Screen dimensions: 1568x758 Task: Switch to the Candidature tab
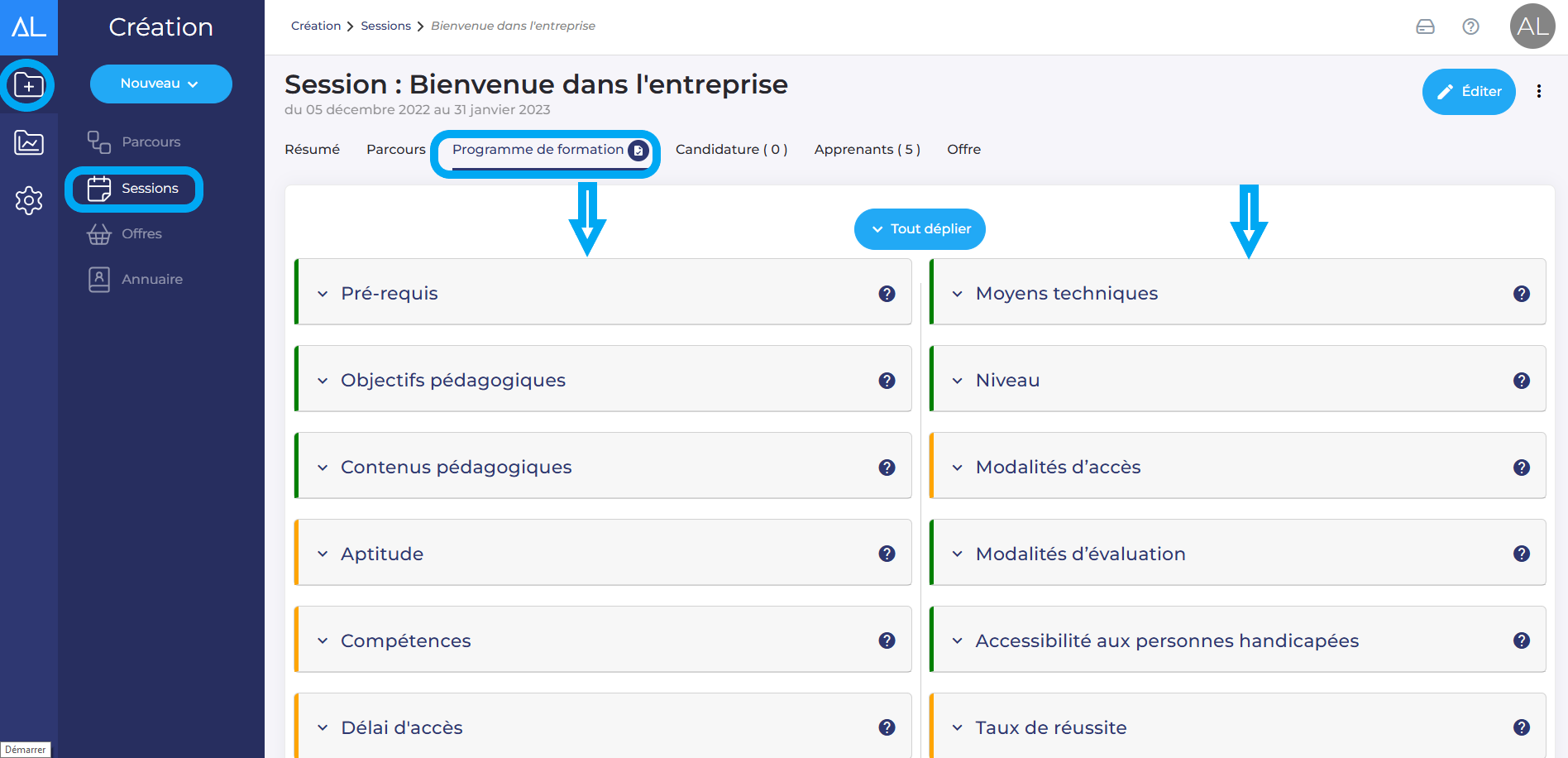[x=731, y=150]
